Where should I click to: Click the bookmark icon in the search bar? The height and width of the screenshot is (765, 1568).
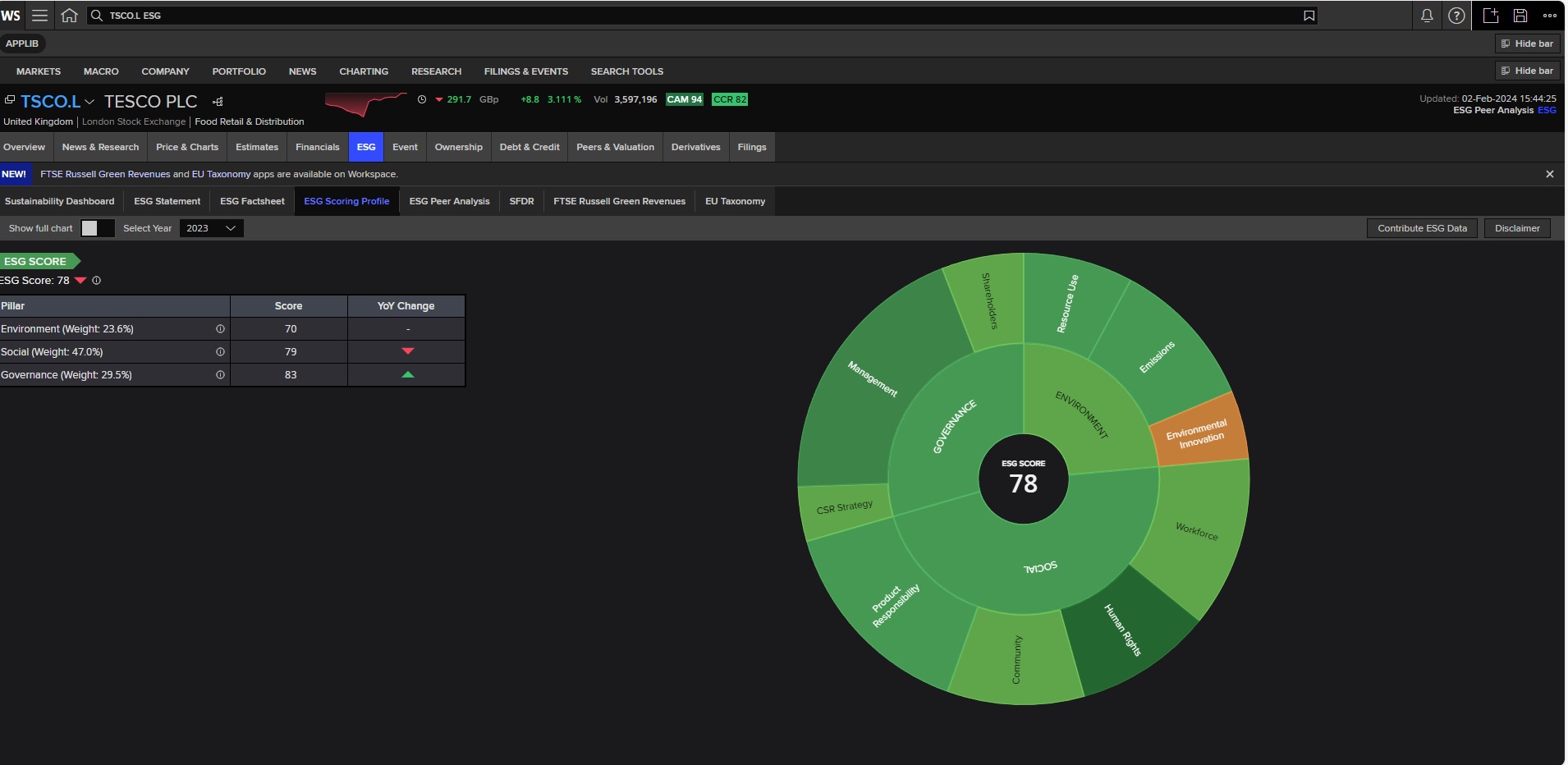(x=1309, y=15)
